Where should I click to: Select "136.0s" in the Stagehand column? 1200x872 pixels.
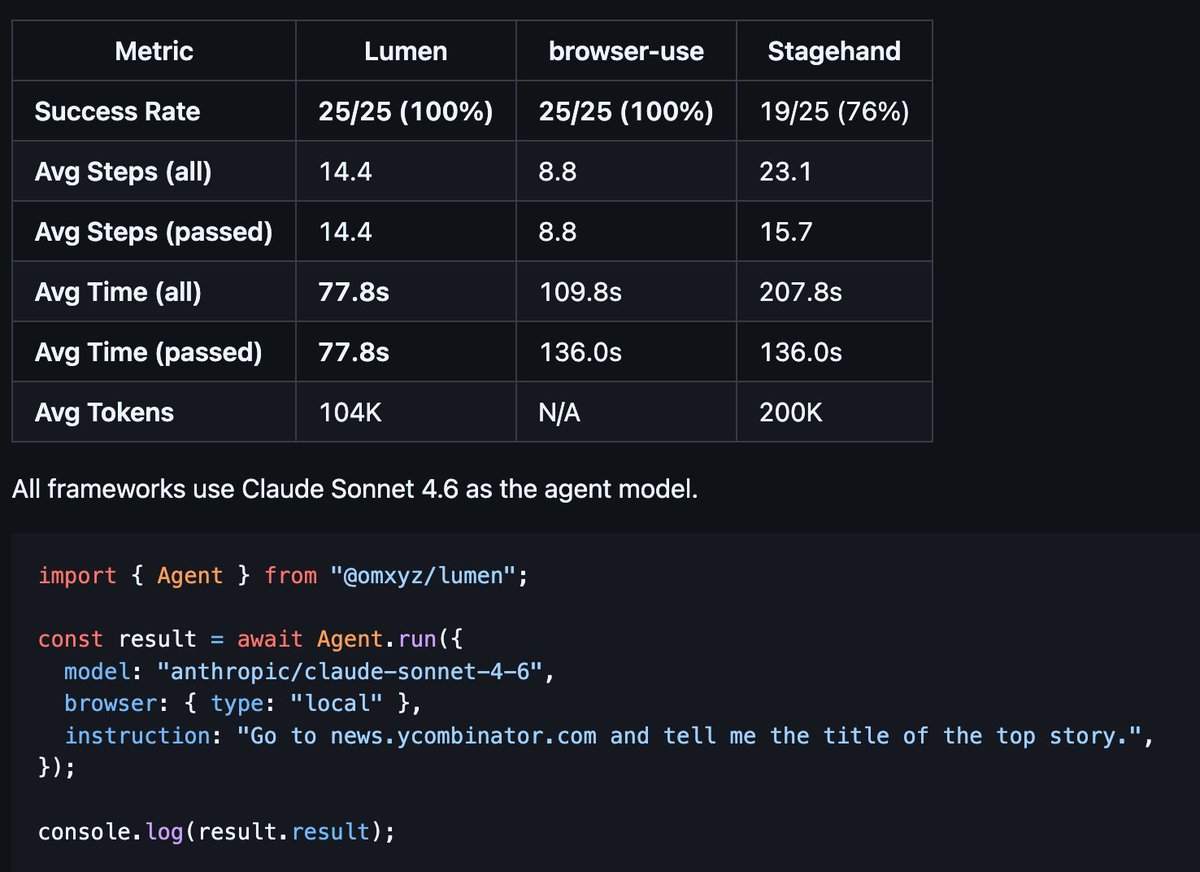click(801, 352)
